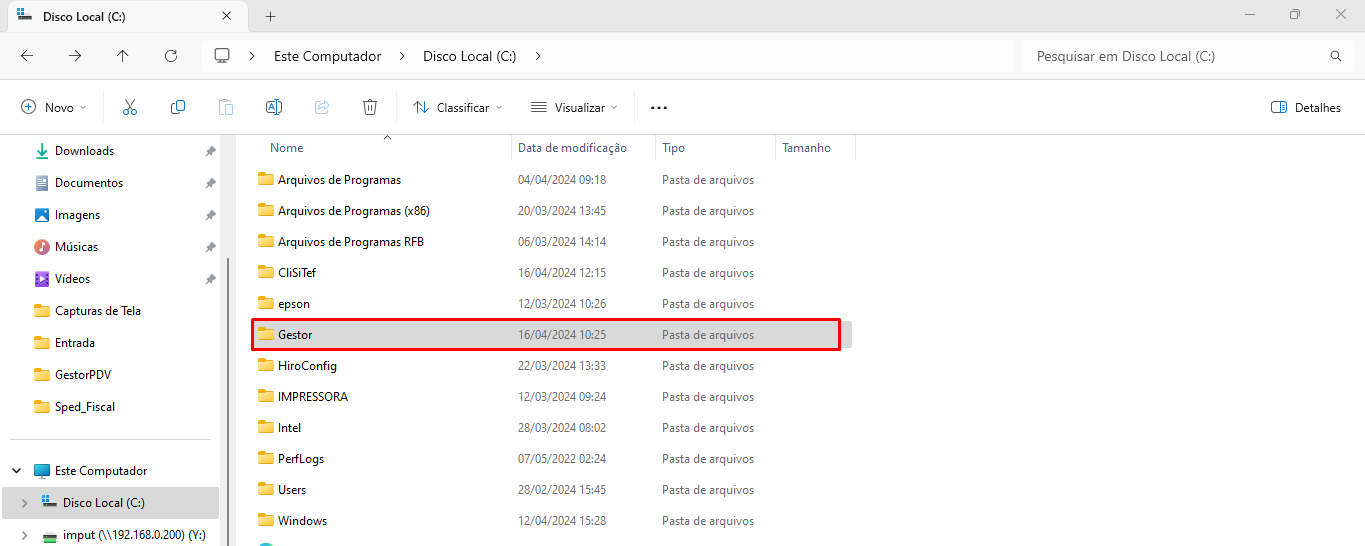Sort by the Data de modificação column header
This screenshot has width=1365, height=546.
click(572, 148)
